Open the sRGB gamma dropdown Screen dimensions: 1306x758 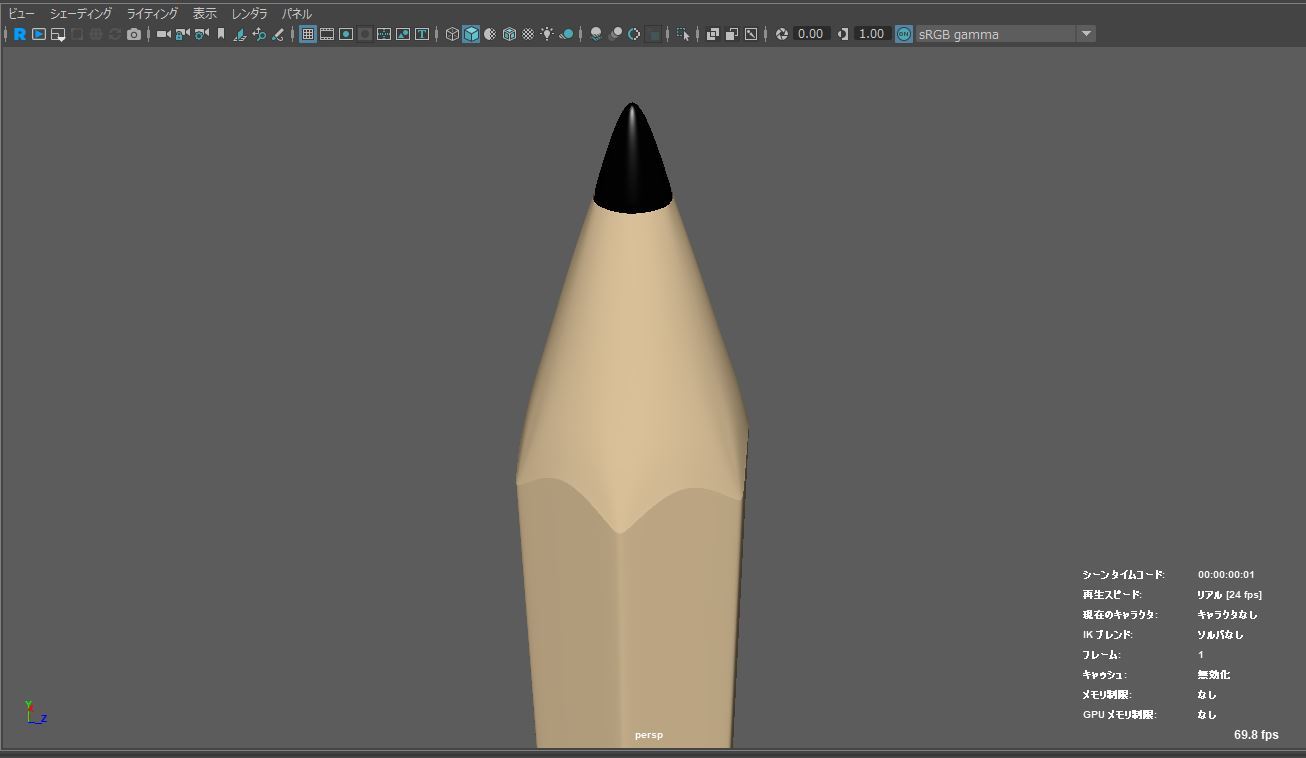point(995,34)
